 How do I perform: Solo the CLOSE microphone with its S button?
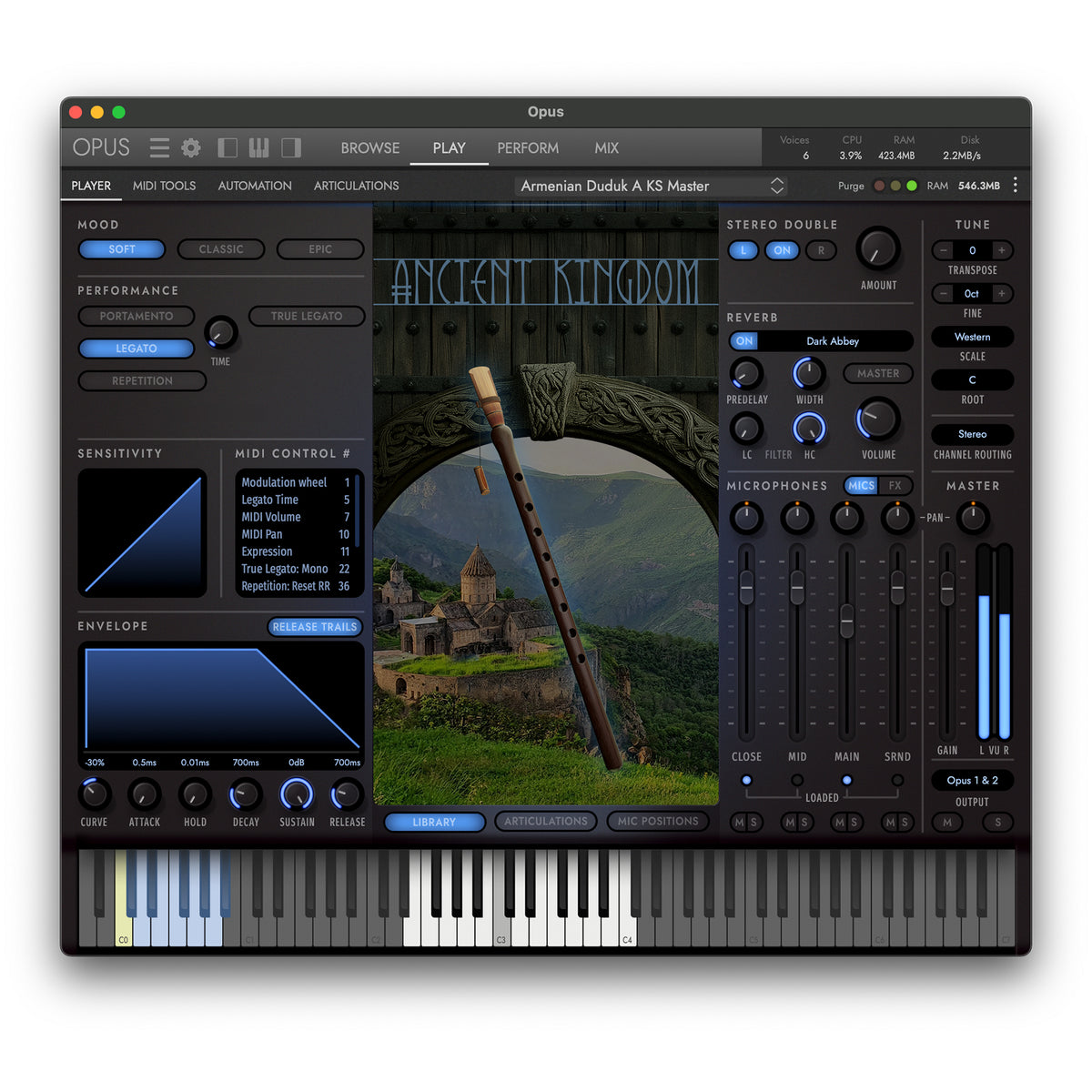pyautogui.click(x=753, y=823)
